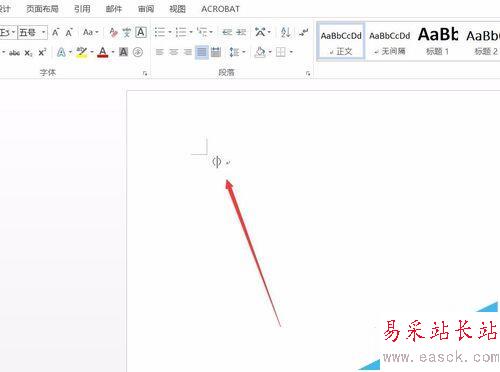Switch to the 引用 ribbon tab

click(82, 9)
